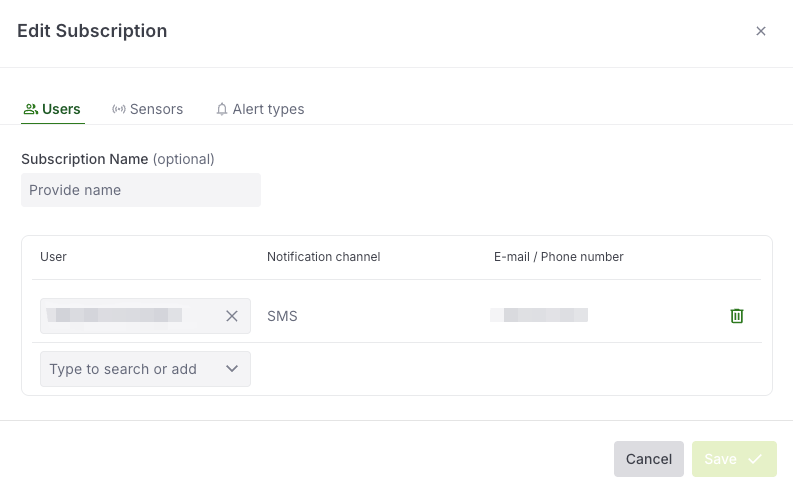The height and width of the screenshot is (491, 793).
Task: Click the Users people icon in tab bar
Action: pyautogui.click(x=31, y=109)
